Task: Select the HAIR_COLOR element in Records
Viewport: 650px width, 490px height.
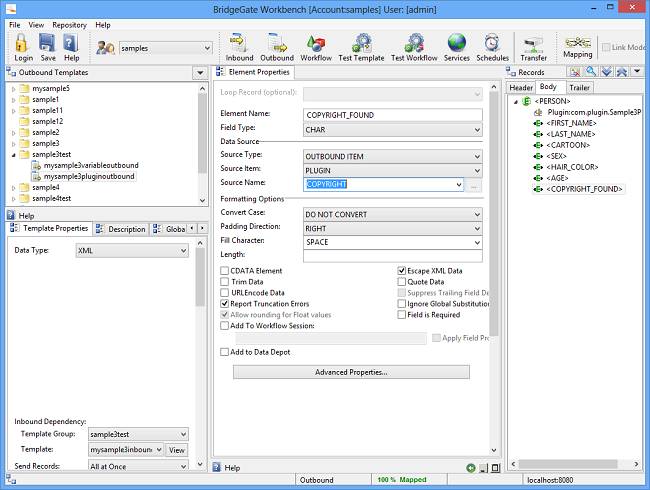Action: [572, 167]
